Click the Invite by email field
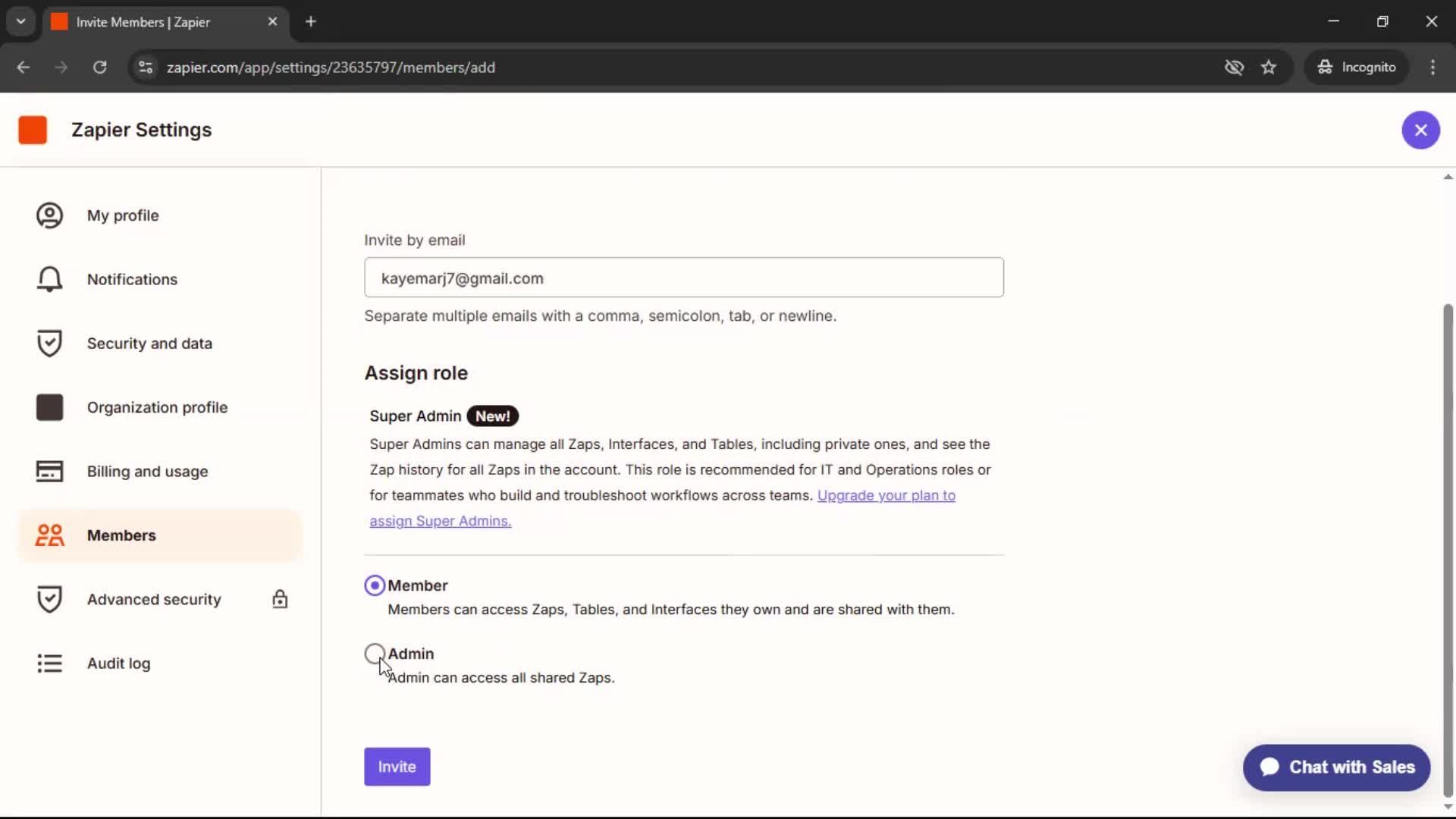The image size is (1456, 819). point(683,278)
